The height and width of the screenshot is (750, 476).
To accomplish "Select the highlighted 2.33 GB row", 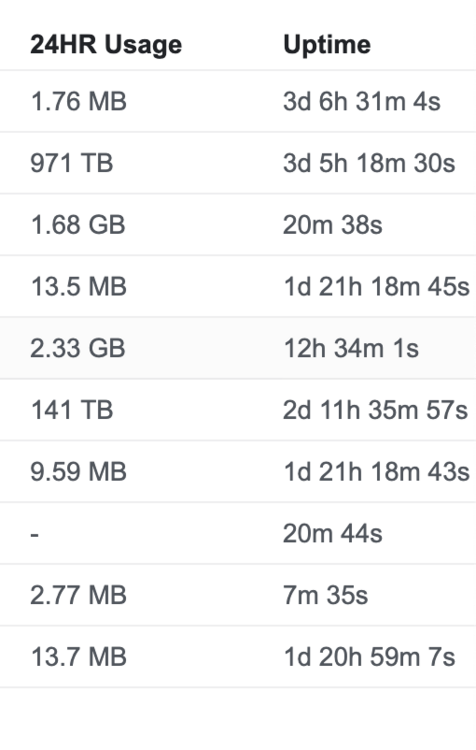I will pyautogui.click(x=238, y=348).
